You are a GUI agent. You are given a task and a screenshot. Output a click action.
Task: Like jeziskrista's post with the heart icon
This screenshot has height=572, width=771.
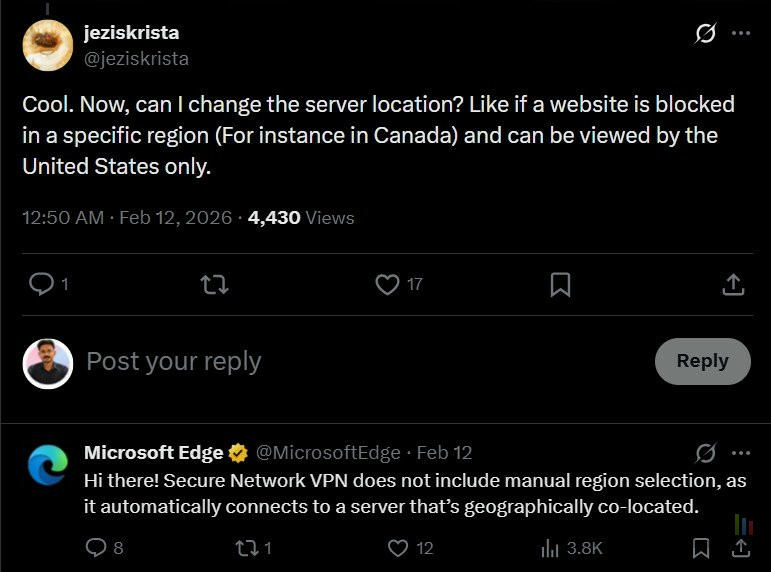tap(387, 285)
